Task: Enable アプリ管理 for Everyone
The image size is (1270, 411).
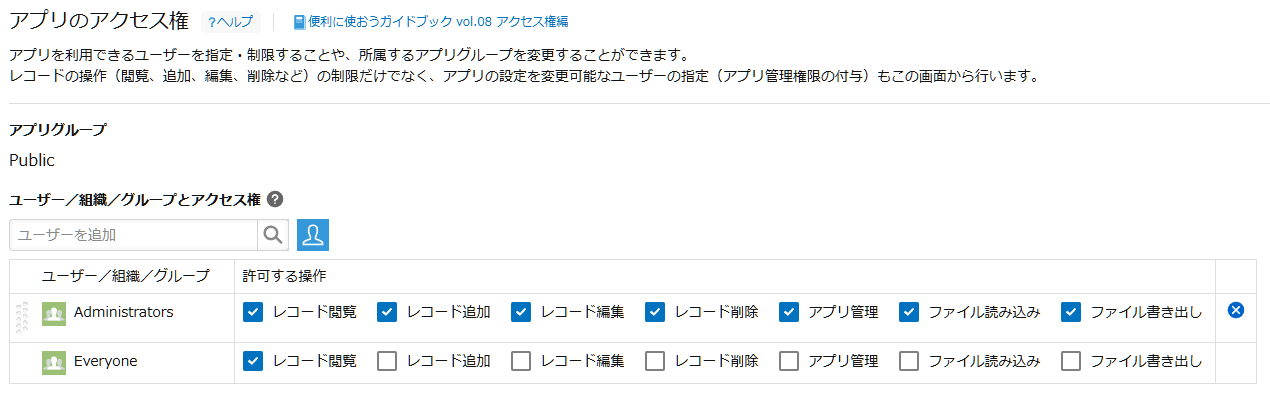Action: (789, 361)
